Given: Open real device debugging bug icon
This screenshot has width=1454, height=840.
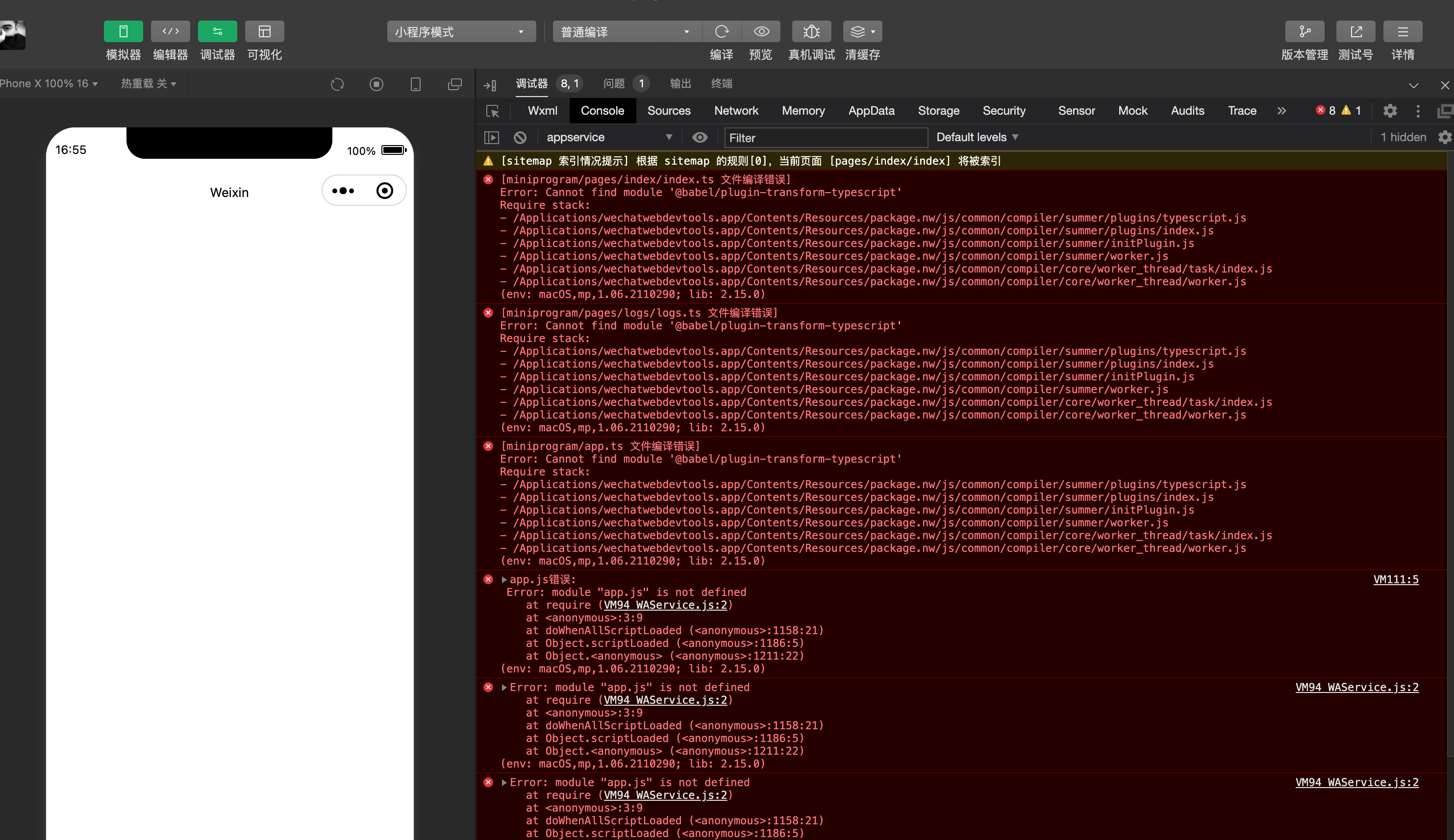Looking at the screenshot, I should 811,32.
